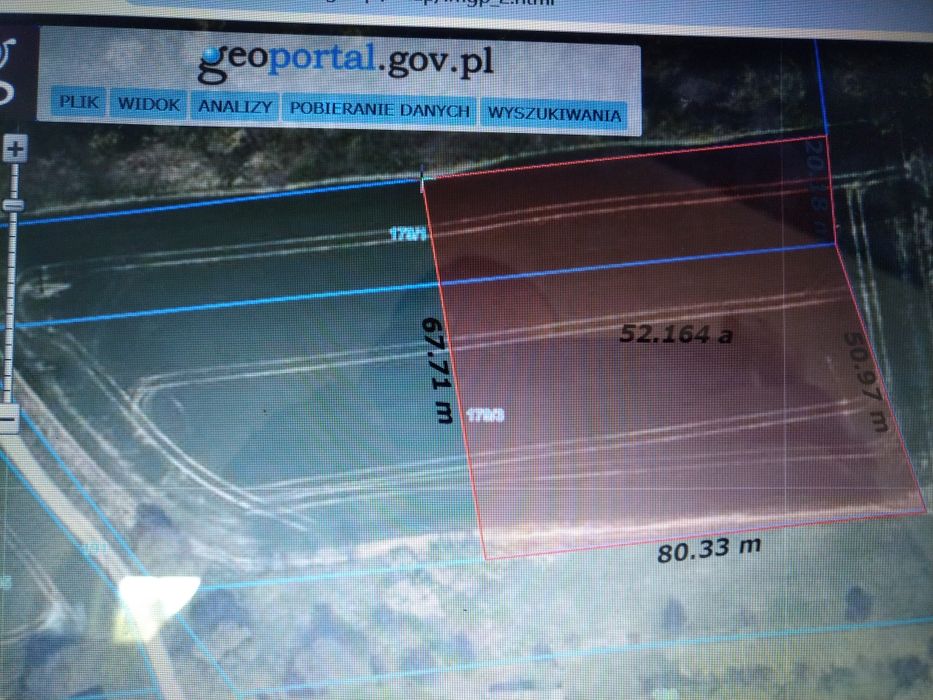This screenshot has height=700, width=933.
Task: Click the 80.33 m measurement label
Action: (x=709, y=549)
